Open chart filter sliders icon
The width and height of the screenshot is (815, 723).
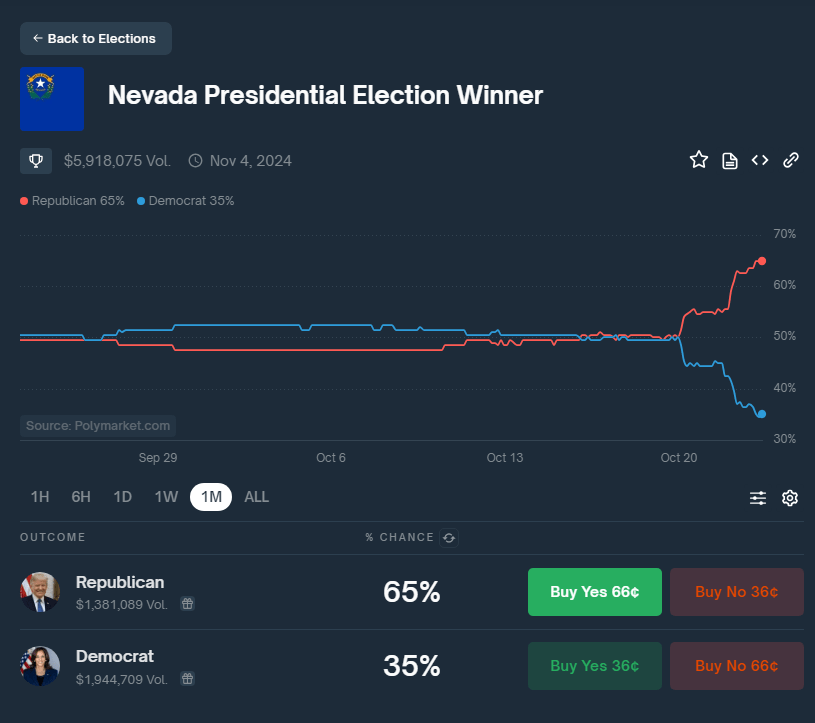pos(758,498)
